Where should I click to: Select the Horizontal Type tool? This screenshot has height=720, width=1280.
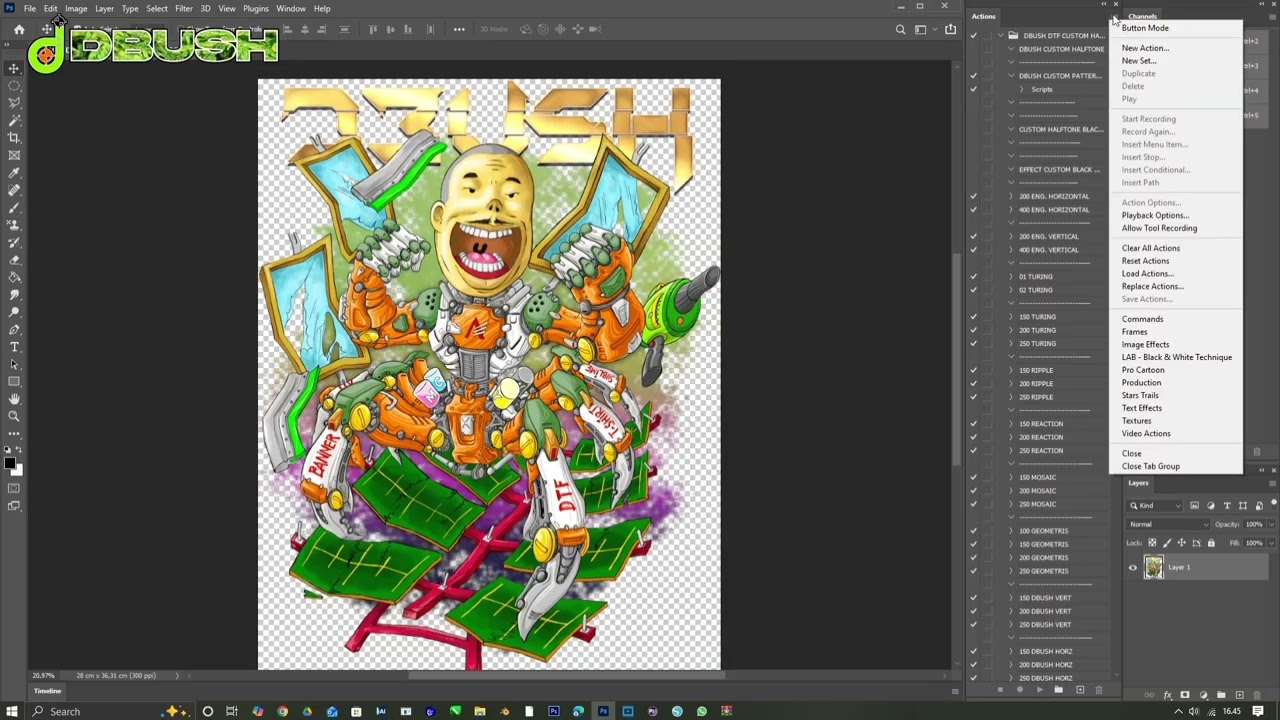(14, 346)
